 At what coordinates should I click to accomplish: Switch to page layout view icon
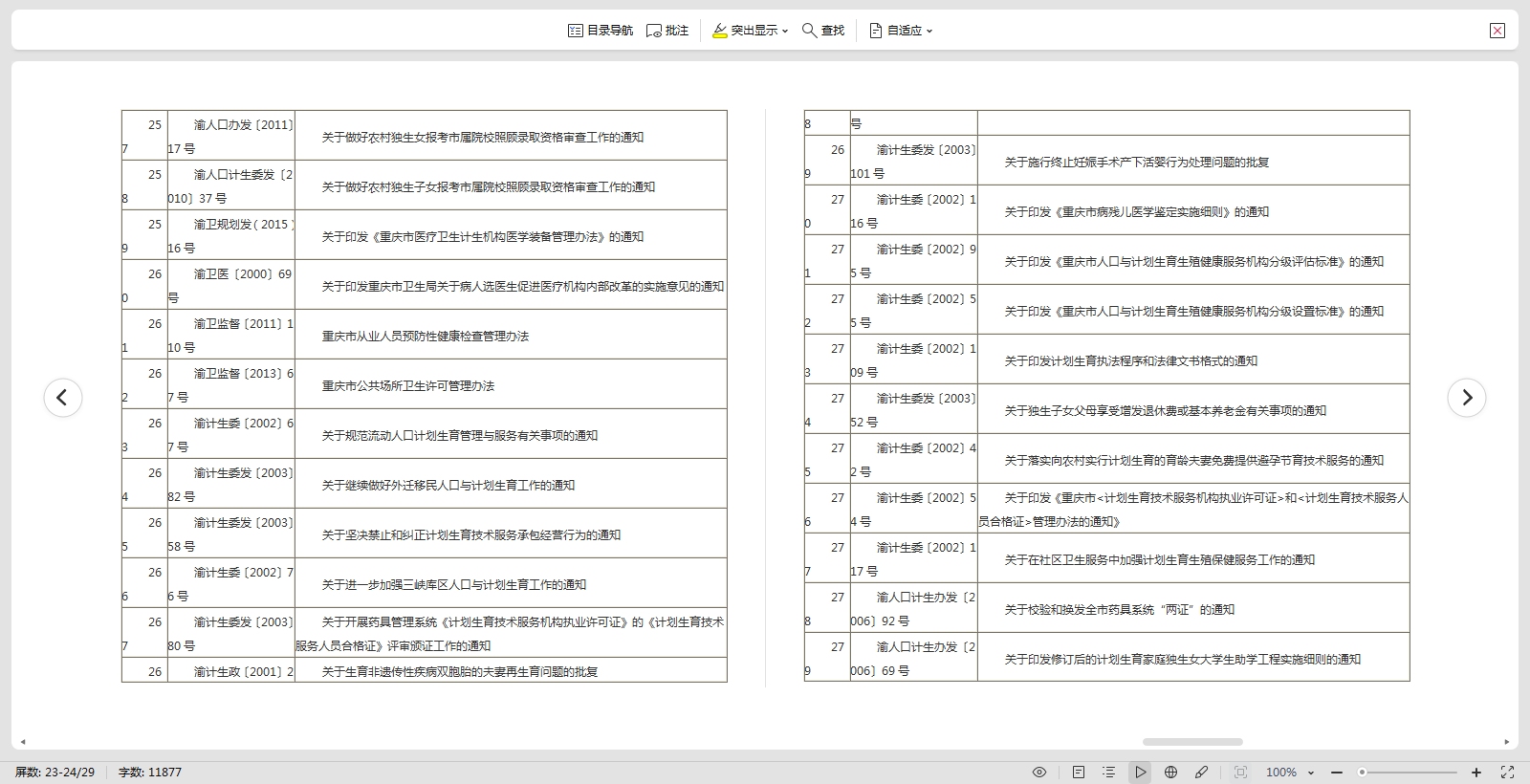(1079, 773)
